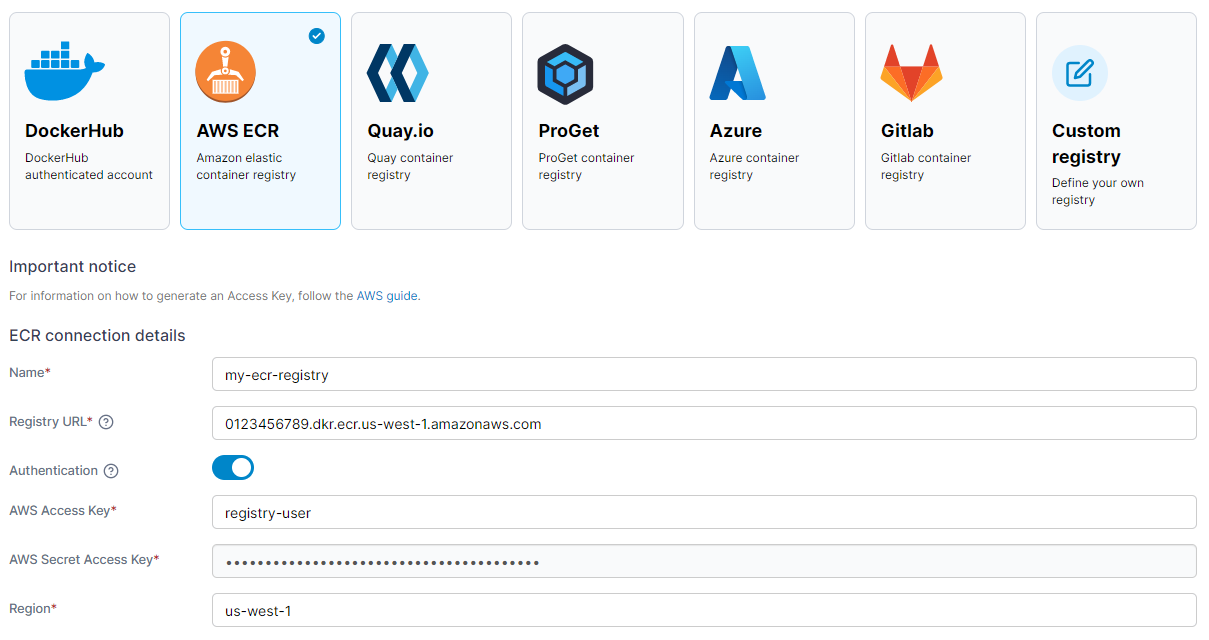Focus the Name field containing my-ecr-registry

click(x=704, y=374)
